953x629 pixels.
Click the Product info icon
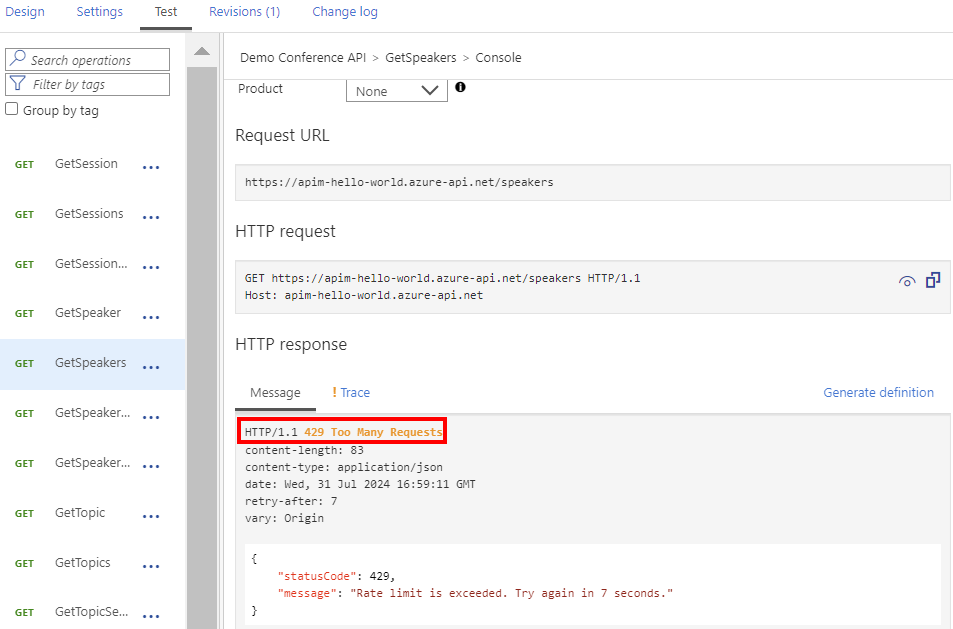click(460, 88)
